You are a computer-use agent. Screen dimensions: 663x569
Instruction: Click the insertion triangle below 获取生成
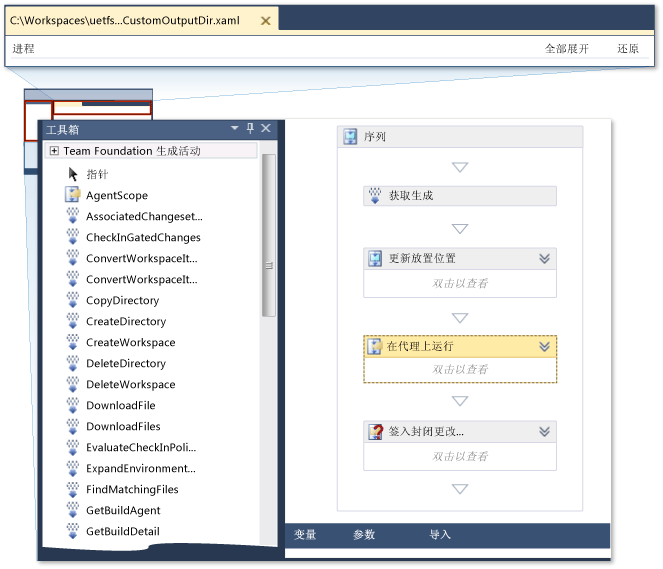coord(460,229)
